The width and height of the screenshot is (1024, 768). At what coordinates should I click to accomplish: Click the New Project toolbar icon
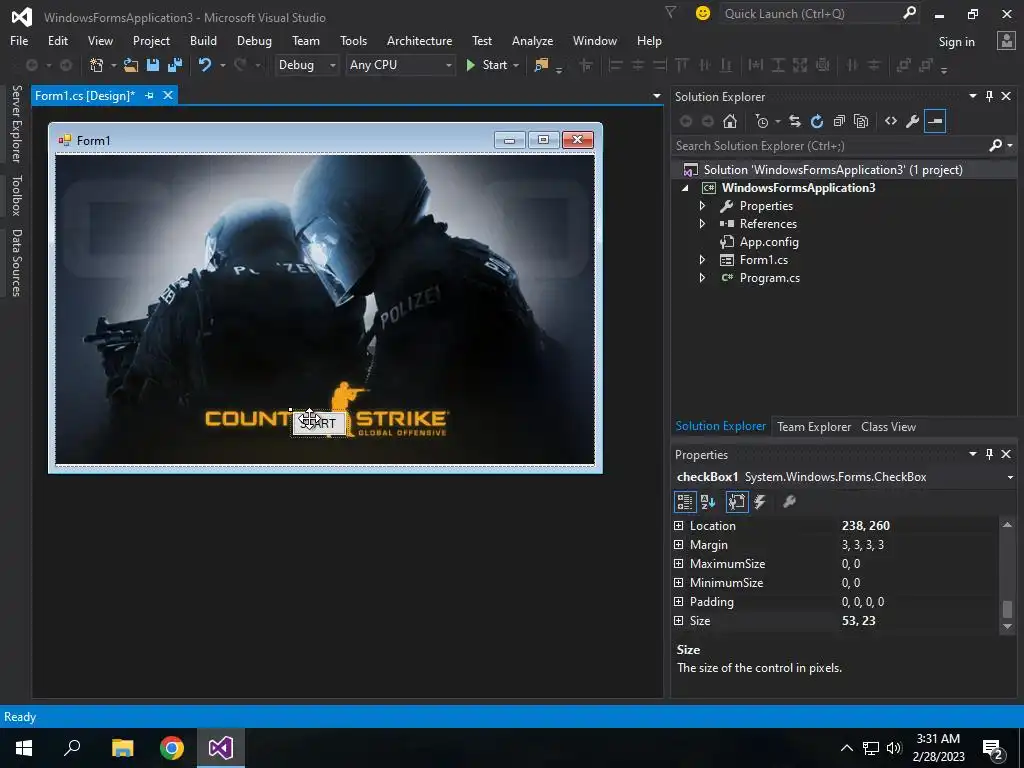pos(97,65)
